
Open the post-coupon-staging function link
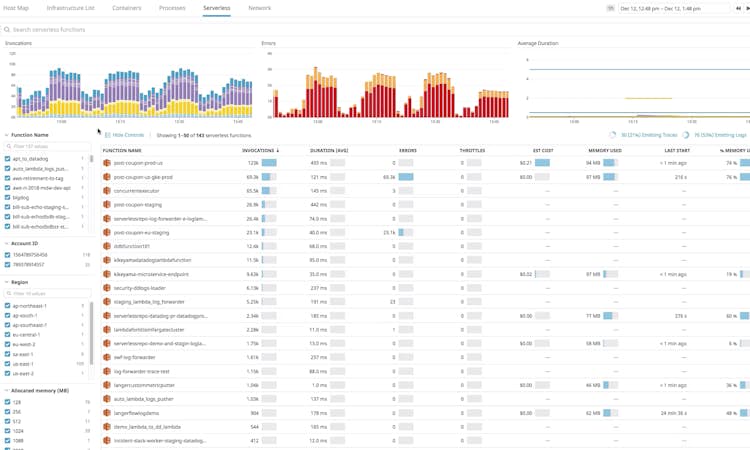pos(138,204)
